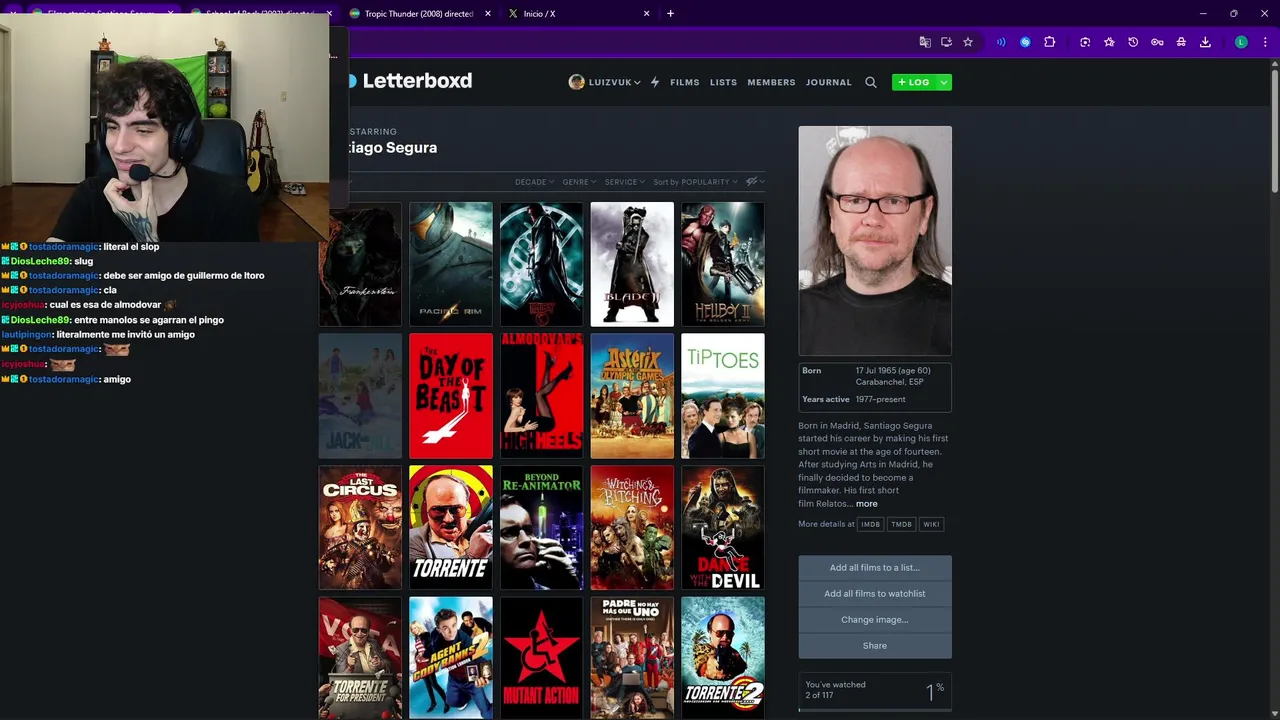Open the LISTS menu
This screenshot has width=1280, height=720.
(x=723, y=82)
